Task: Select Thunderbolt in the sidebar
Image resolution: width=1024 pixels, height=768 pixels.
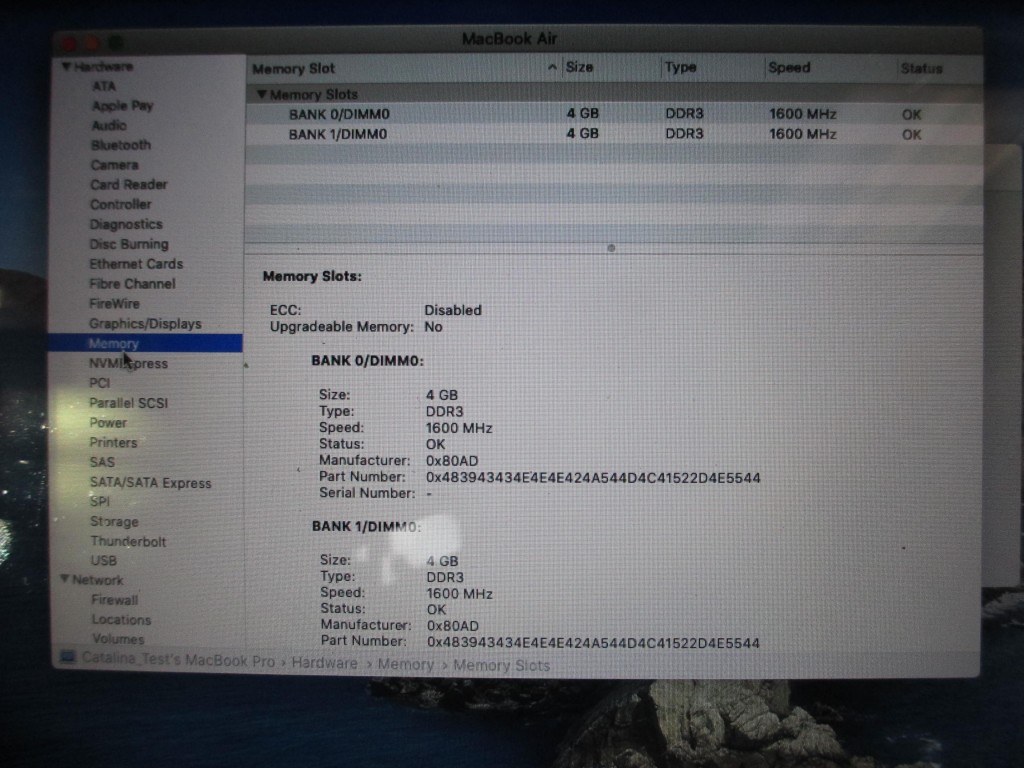Action: [x=128, y=541]
